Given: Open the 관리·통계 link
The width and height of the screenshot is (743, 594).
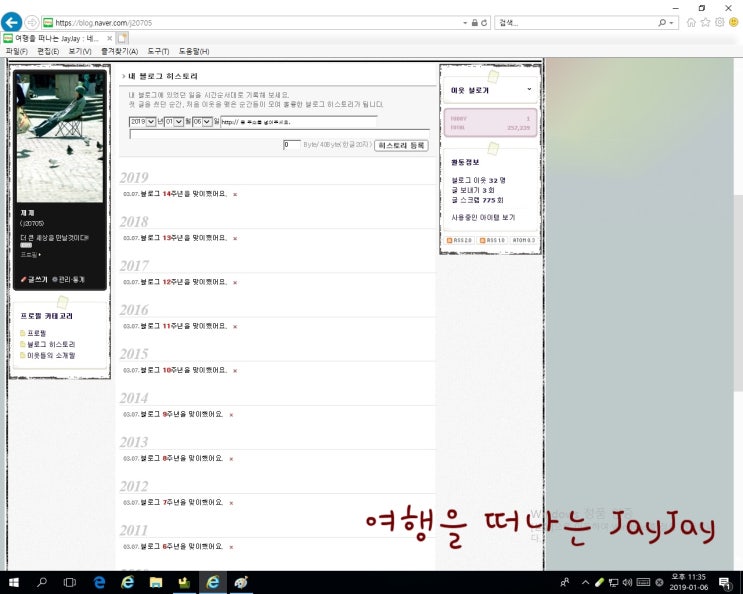Looking at the screenshot, I should [x=68, y=279].
